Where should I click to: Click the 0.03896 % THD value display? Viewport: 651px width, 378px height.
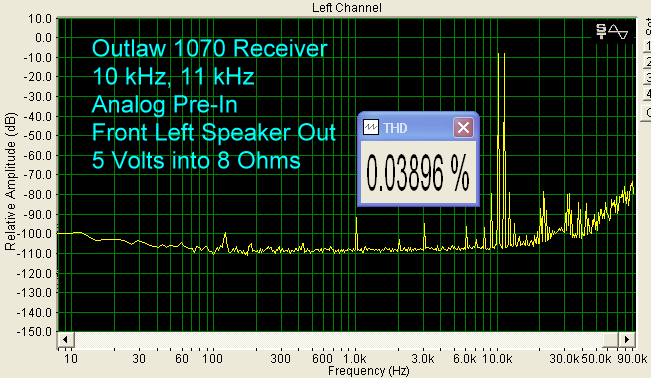pos(418,172)
